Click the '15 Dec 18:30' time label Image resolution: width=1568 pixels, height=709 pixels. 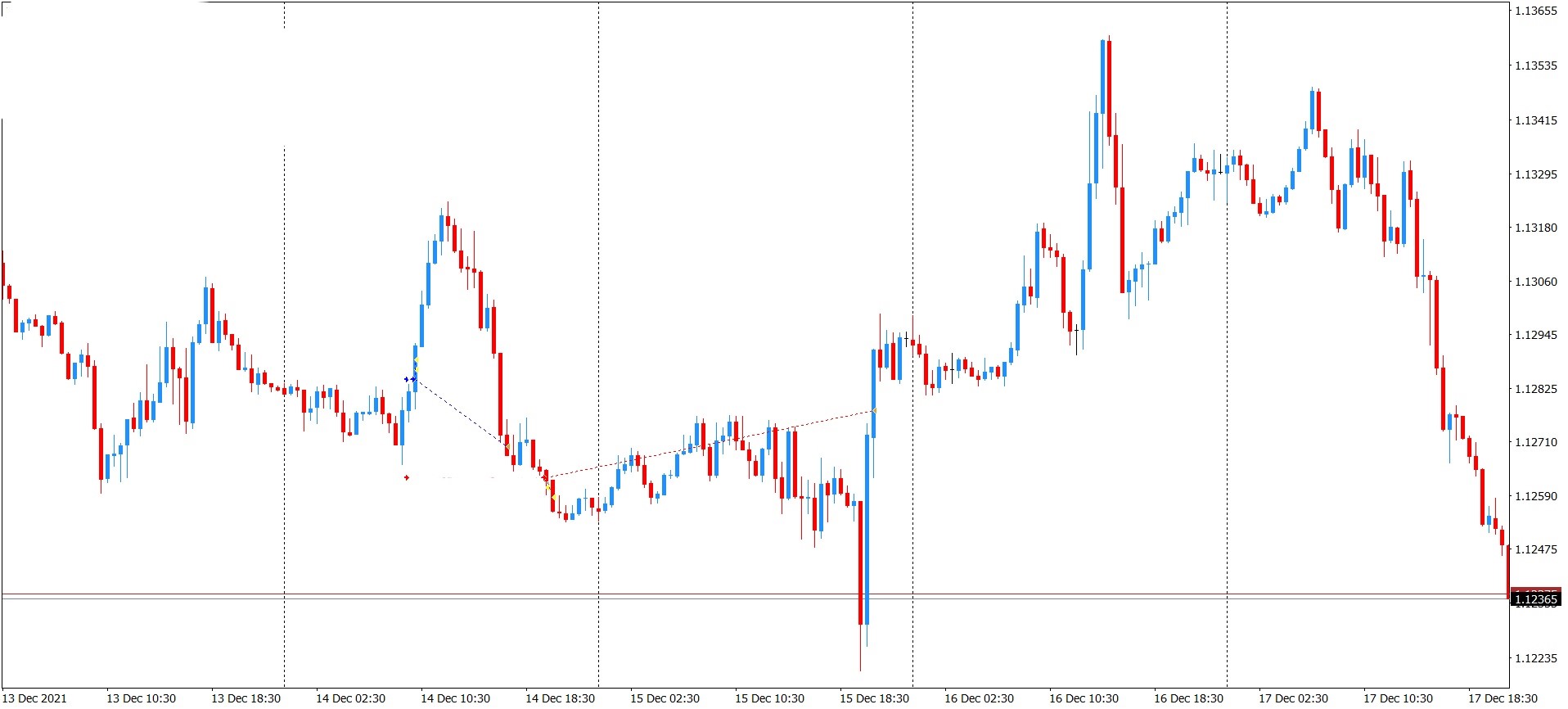[x=874, y=698]
